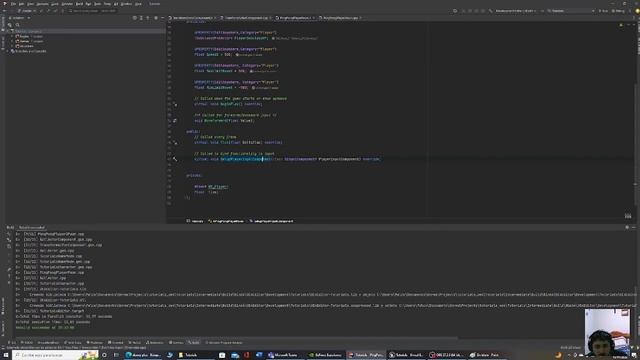The image size is (640, 360).
Task: Click SetupPlayerInputComponent in the breadcrumb bar
Action: (271, 221)
